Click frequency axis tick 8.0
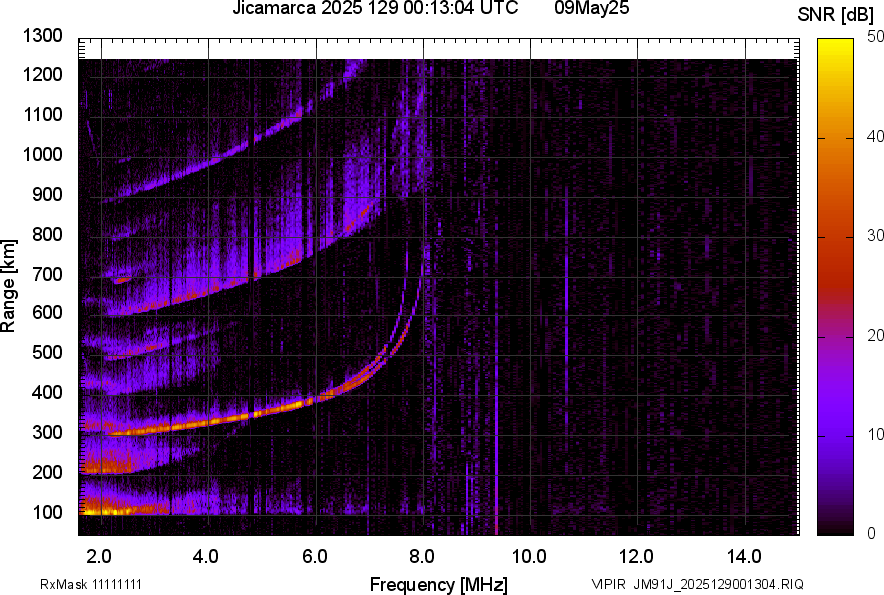This screenshot has height=595, width=884. [x=422, y=557]
